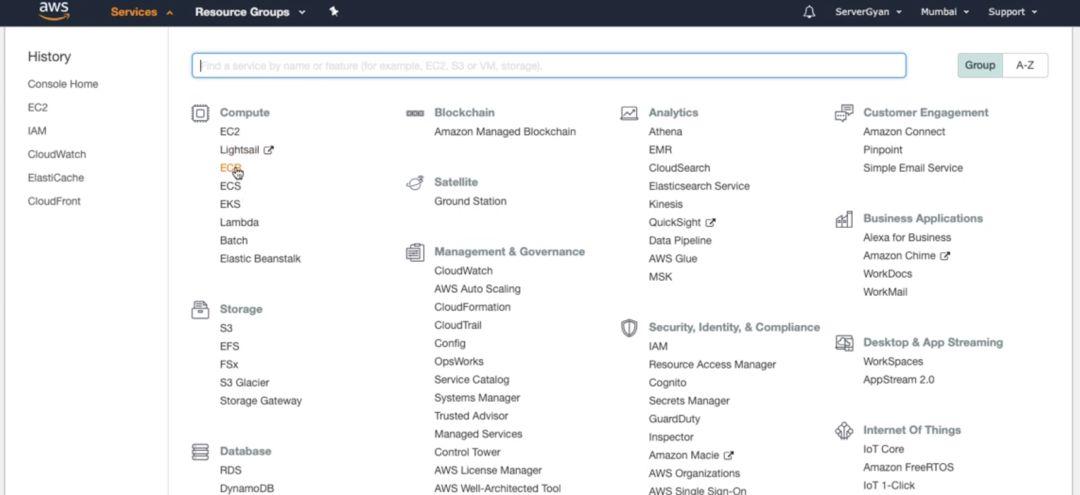This screenshot has width=1080, height=495.
Task: Click the external link icon beside Lightsail
Action: point(269,150)
